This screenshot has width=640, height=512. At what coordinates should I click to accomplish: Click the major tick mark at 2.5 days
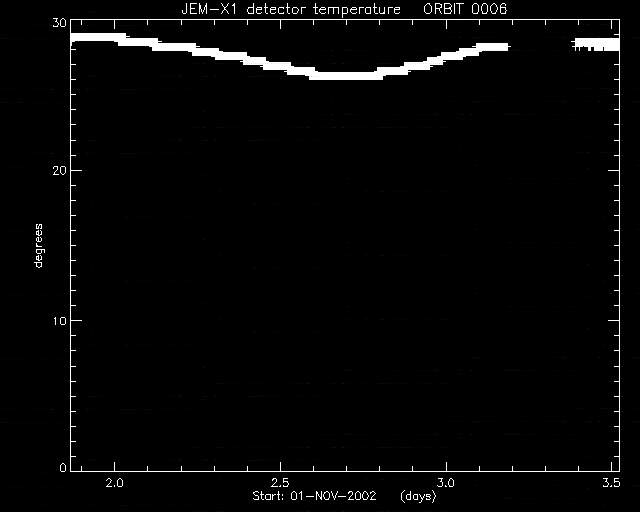pyautogui.click(x=280, y=466)
